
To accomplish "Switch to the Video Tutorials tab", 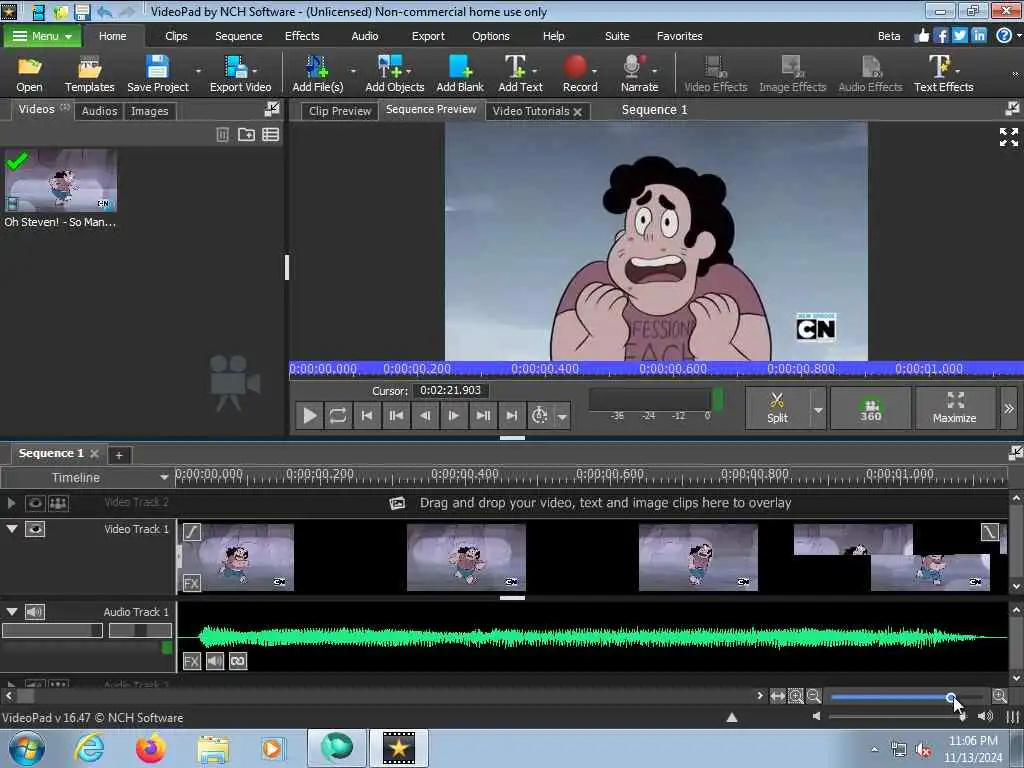I will click(531, 111).
